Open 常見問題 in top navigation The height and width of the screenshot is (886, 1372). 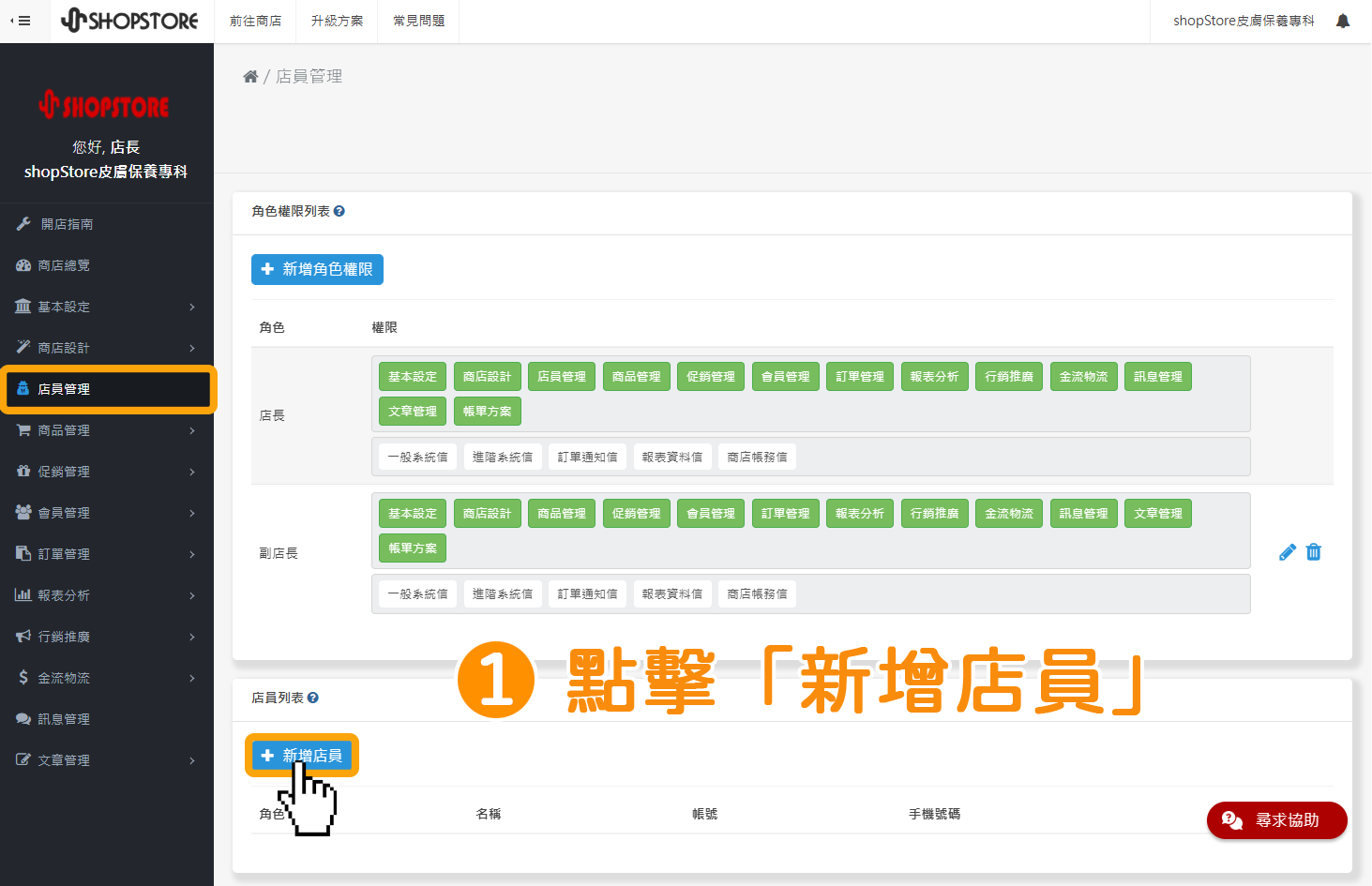(x=418, y=21)
